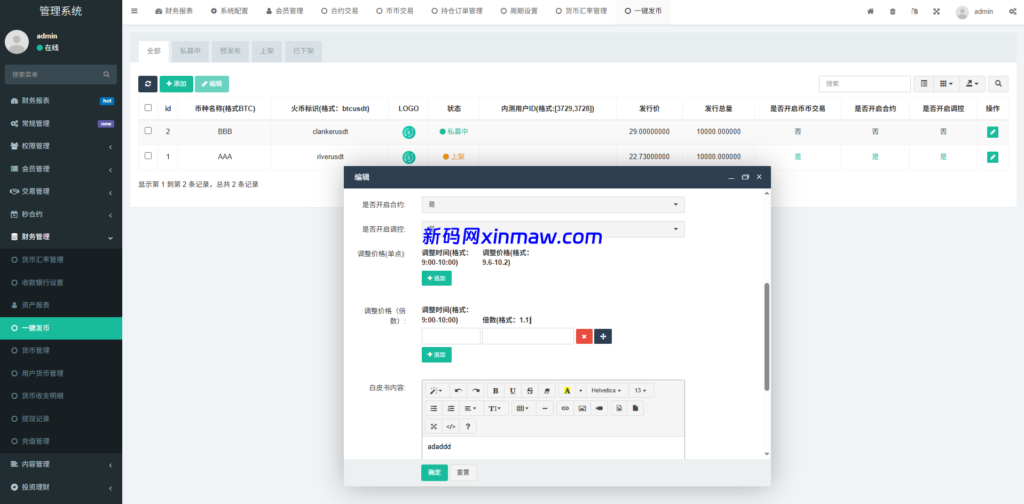Open the editor style magic wand dropdown

click(x=436, y=390)
